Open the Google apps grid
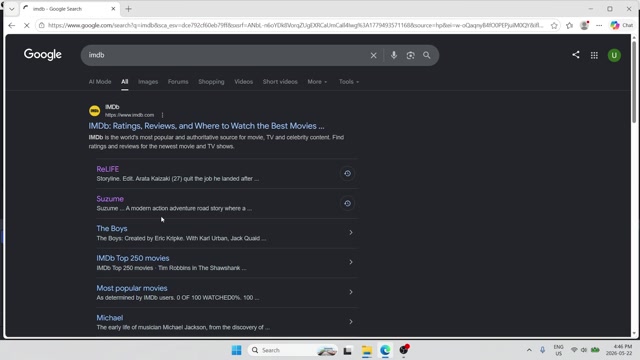The image size is (640, 360). pos(594,55)
